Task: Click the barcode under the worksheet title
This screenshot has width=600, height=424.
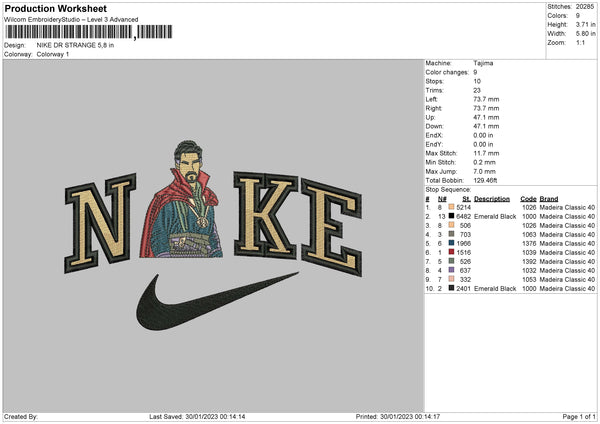Action: [88, 32]
